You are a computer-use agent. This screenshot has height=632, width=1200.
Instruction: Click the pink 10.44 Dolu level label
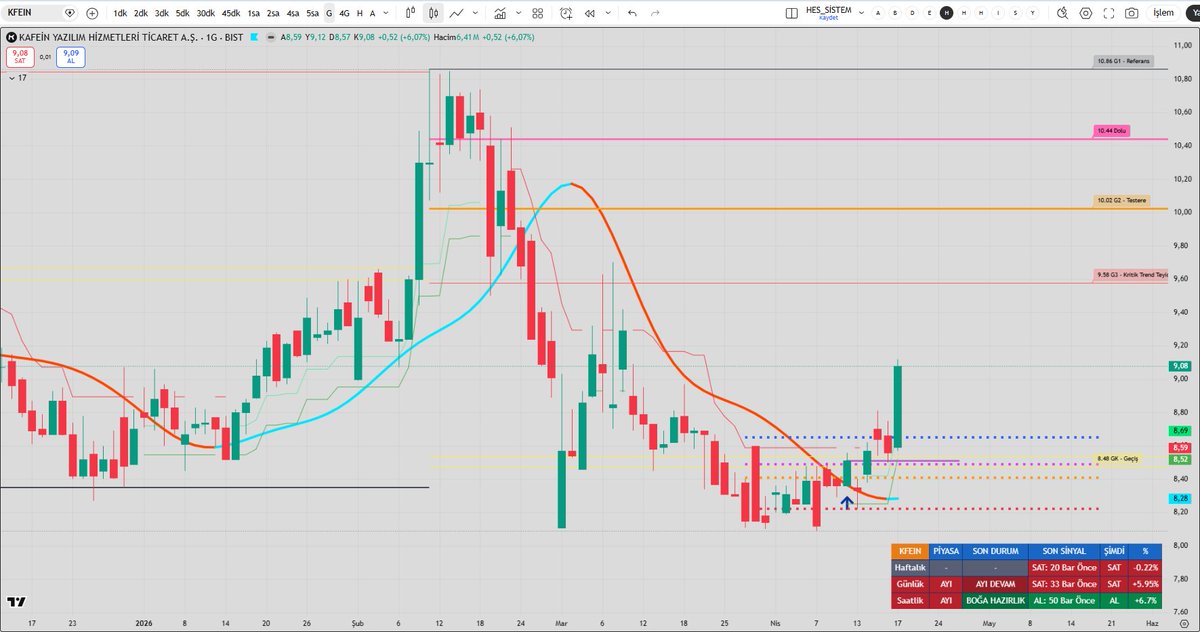pos(1111,131)
